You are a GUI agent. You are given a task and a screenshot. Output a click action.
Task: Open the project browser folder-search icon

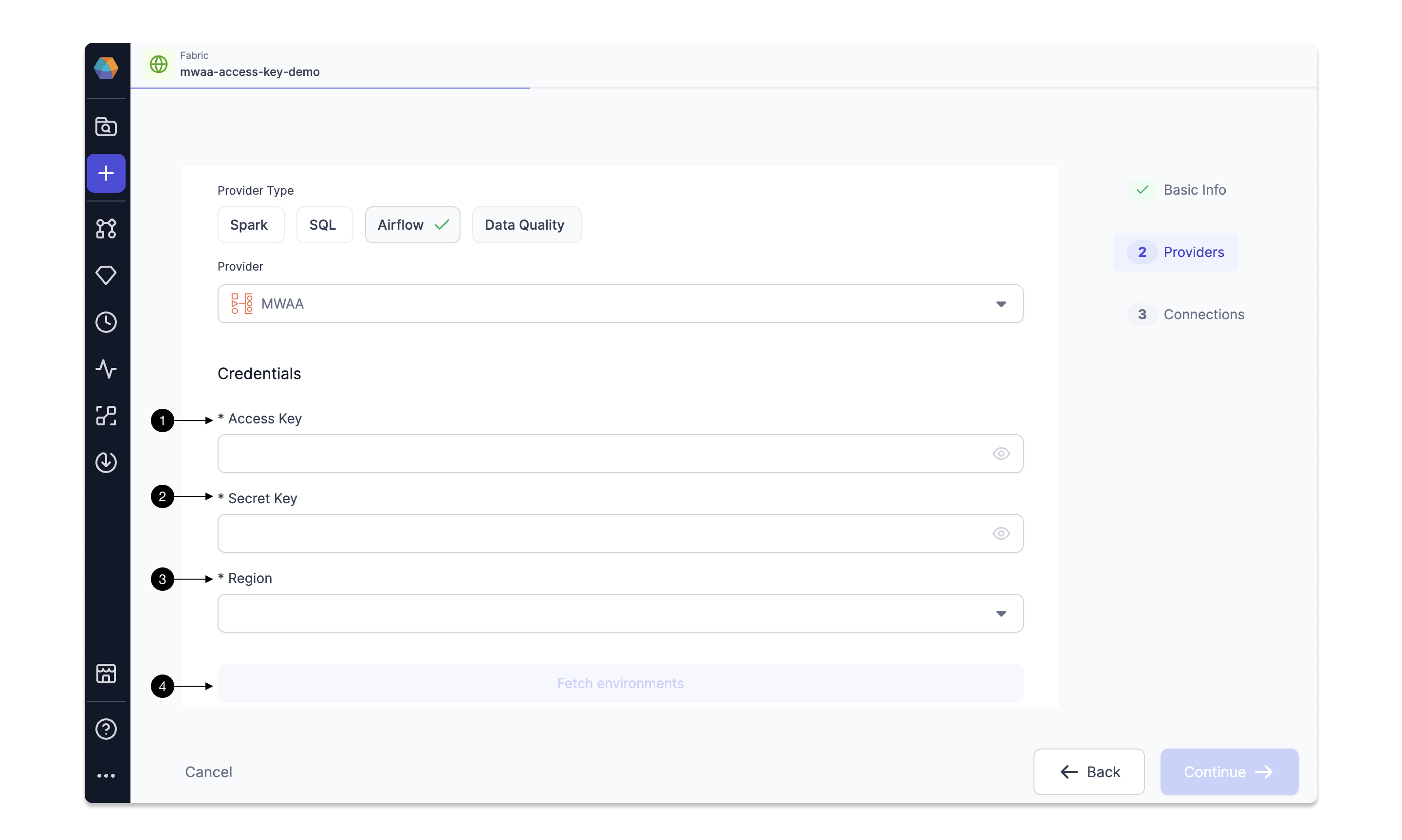coord(106,126)
